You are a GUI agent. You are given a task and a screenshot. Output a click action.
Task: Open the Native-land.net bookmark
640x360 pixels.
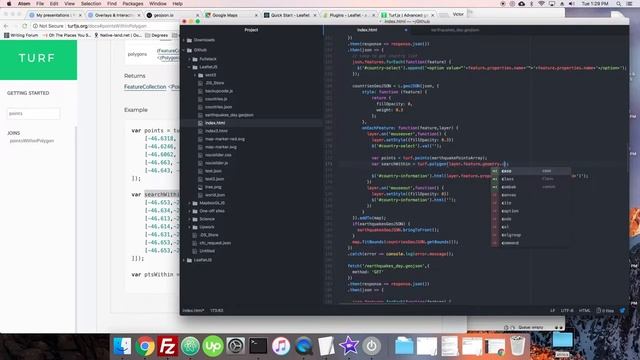coord(118,35)
